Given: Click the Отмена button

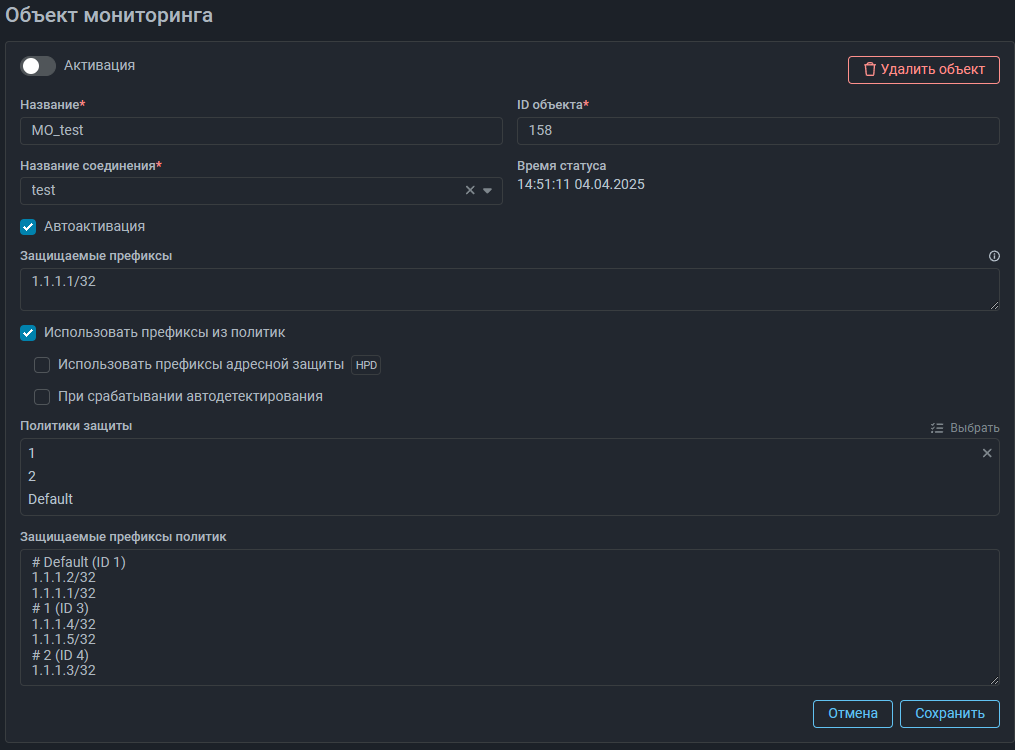Looking at the screenshot, I should 852,713.
